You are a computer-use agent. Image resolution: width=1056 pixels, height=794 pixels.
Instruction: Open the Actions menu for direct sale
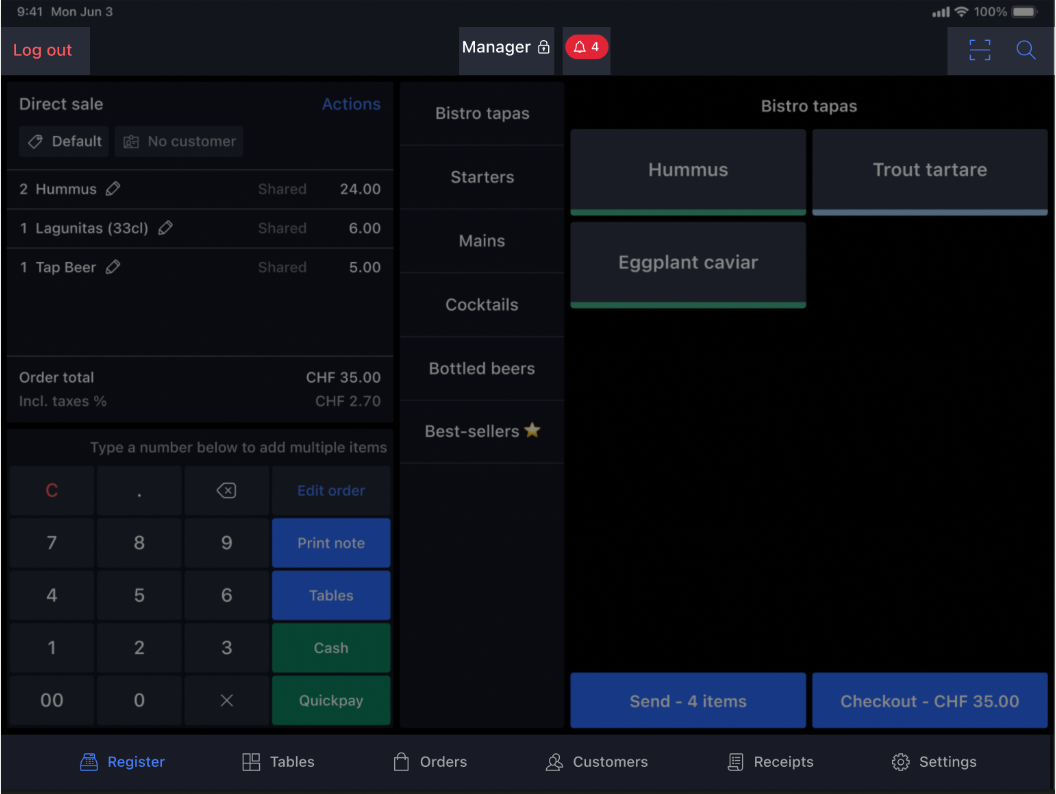click(x=350, y=104)
